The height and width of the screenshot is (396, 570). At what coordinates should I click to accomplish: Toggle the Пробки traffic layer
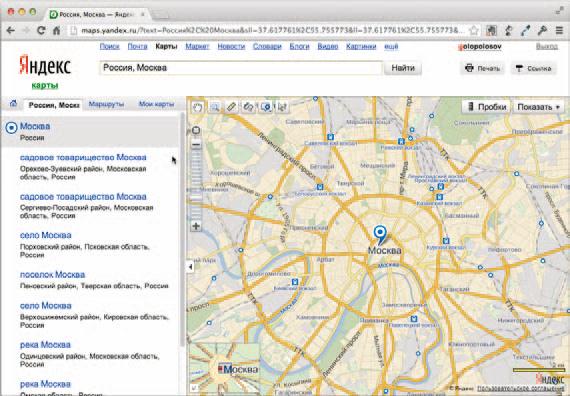[x=486, y=107]
